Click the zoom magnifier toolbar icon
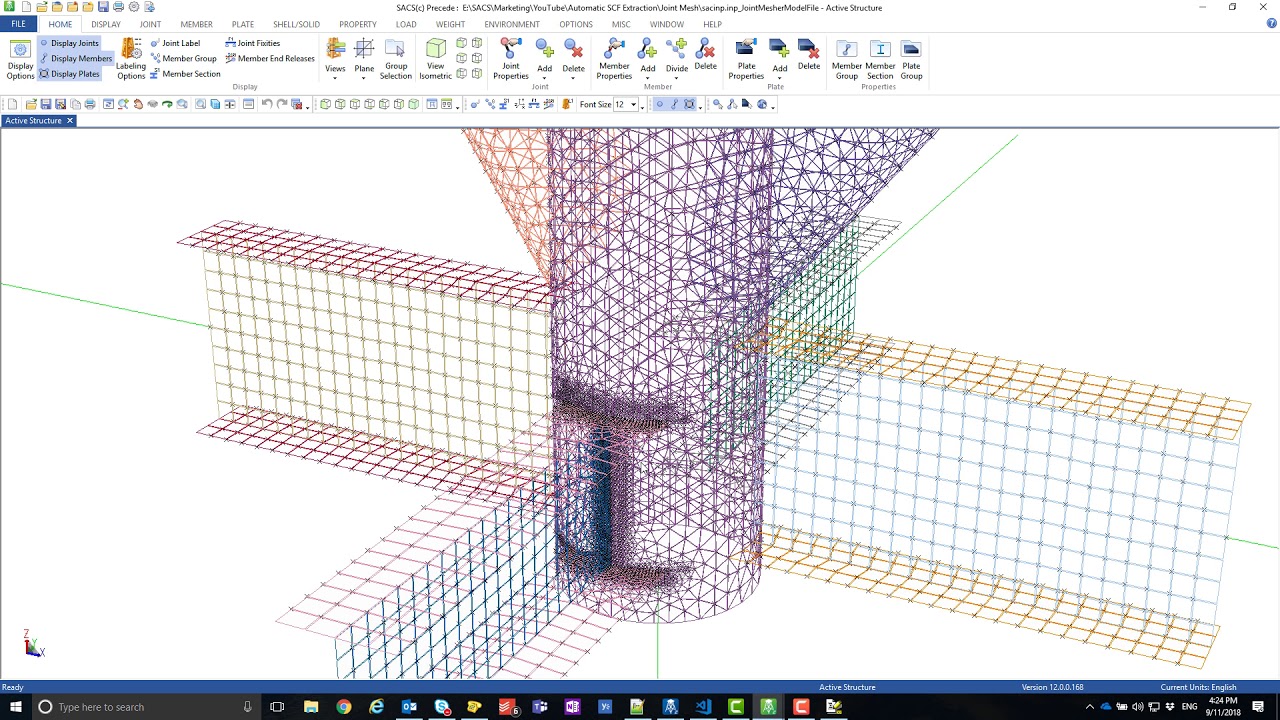The image size is (1280, 720). [x=123, y=104]
